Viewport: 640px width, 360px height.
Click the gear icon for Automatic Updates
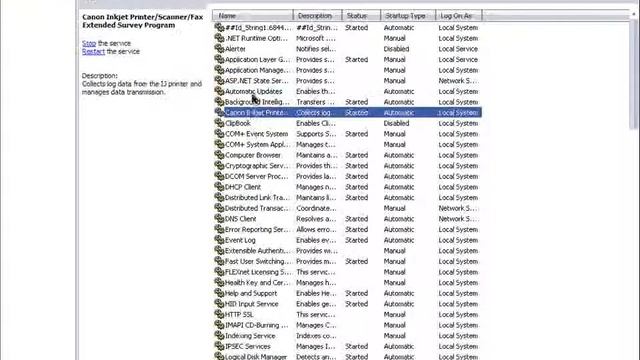click(219, 91)
